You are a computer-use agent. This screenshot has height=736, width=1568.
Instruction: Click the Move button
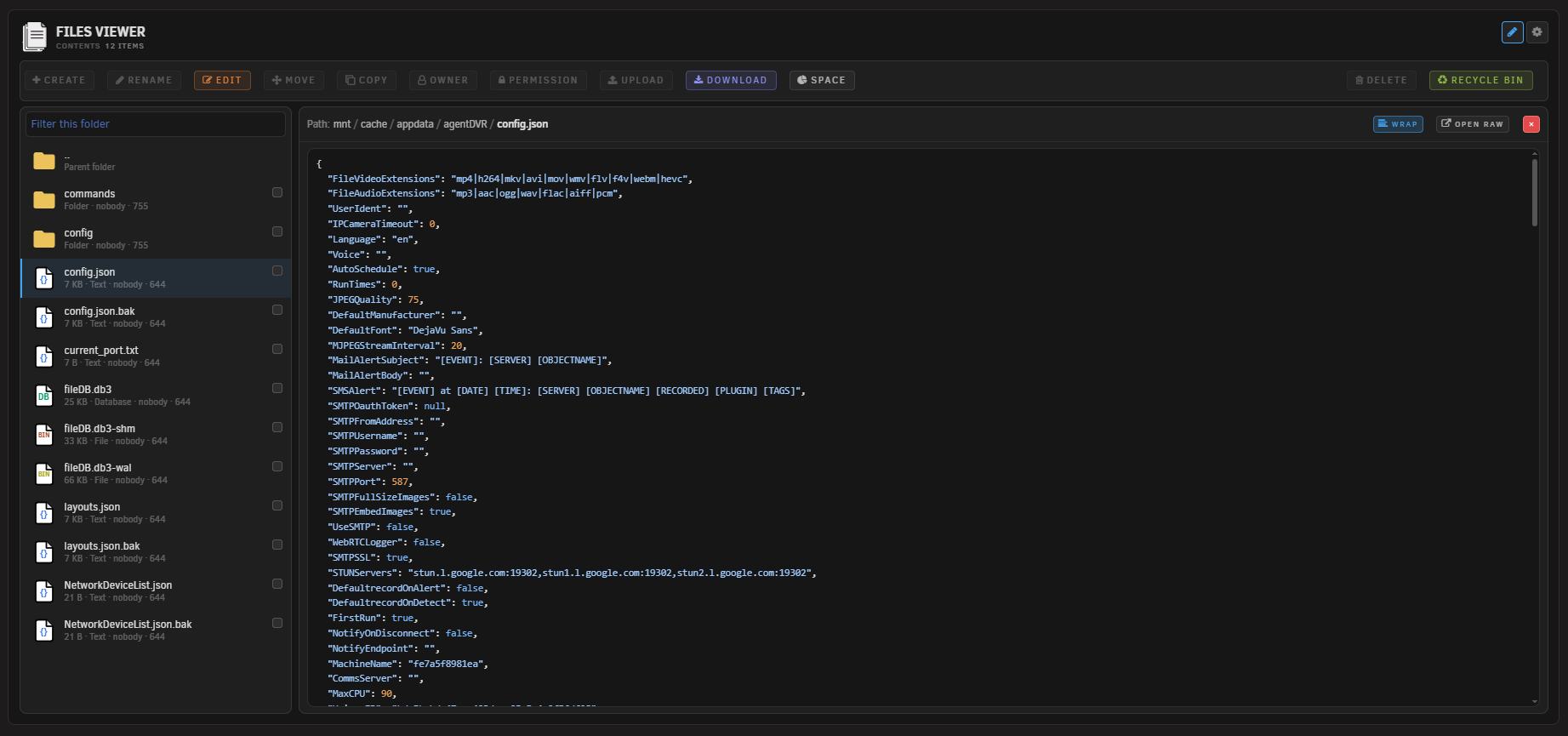coord(294,80)
